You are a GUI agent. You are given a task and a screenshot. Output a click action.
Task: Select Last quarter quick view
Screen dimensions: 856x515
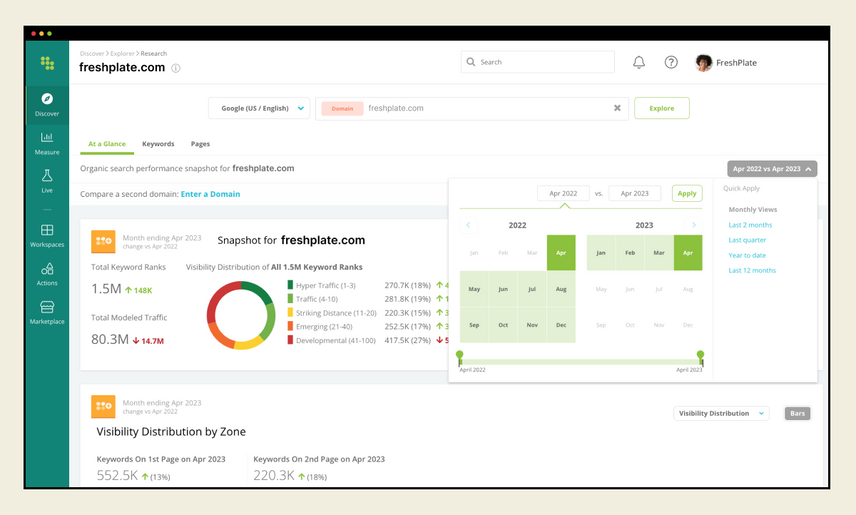747,240
